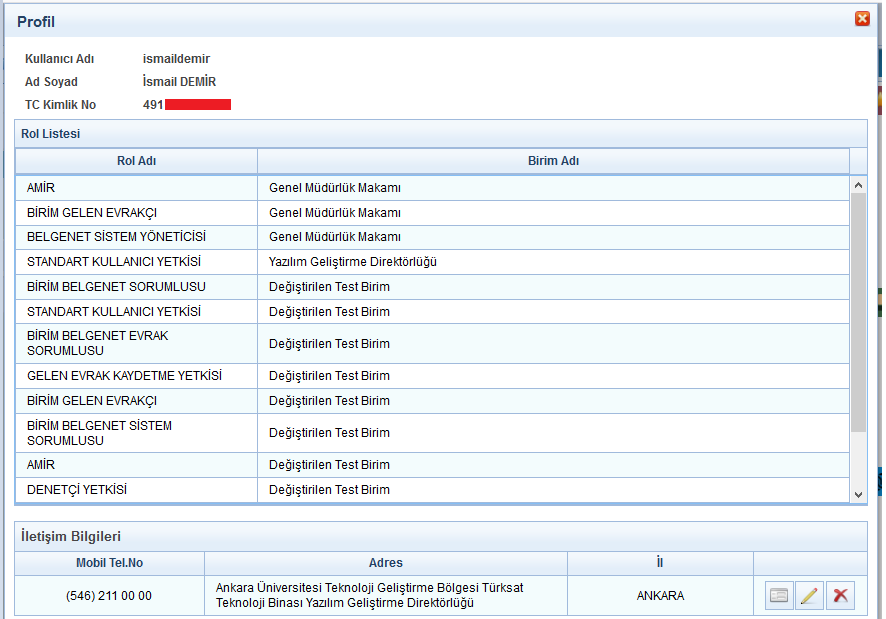Image resolution: width=886 pixels, height=619 pixels.
Task: Select the mobile phone number cell
Action: [109, 596]
